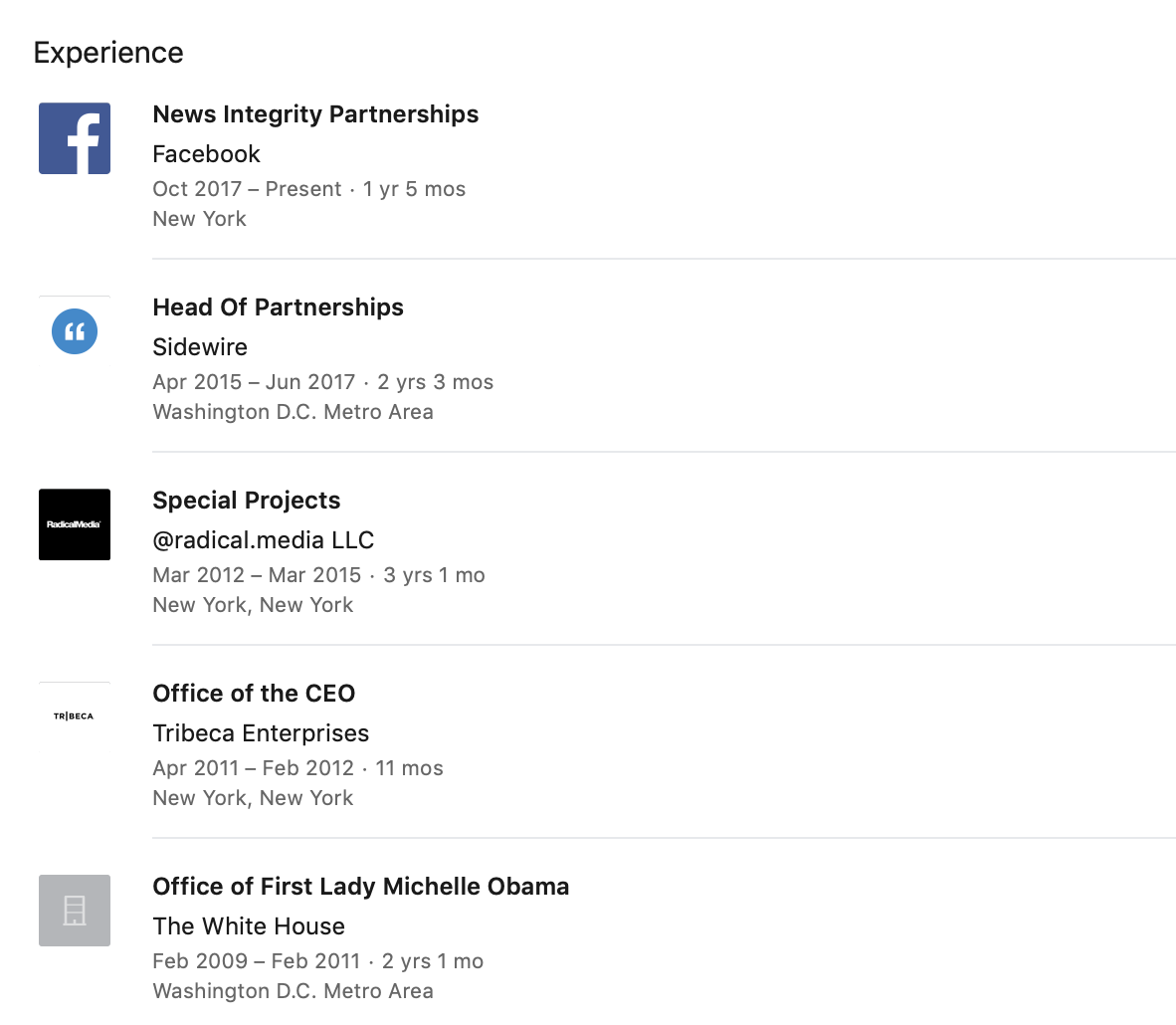The width and height of the screenshot is (1176, 1025).
Task: Open the News Integrity Partnerships position
Action: [315, 114]
